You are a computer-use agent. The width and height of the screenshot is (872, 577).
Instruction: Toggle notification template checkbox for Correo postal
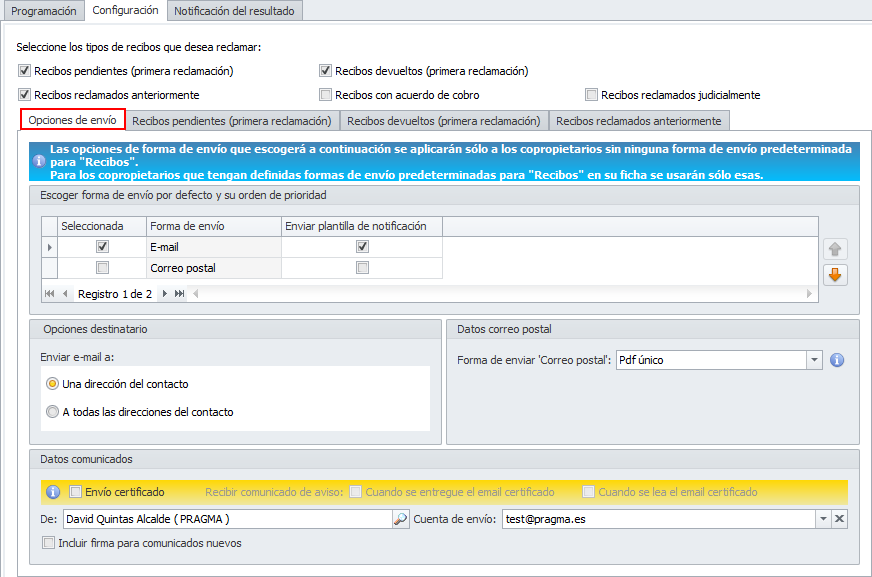click(362, 267)
